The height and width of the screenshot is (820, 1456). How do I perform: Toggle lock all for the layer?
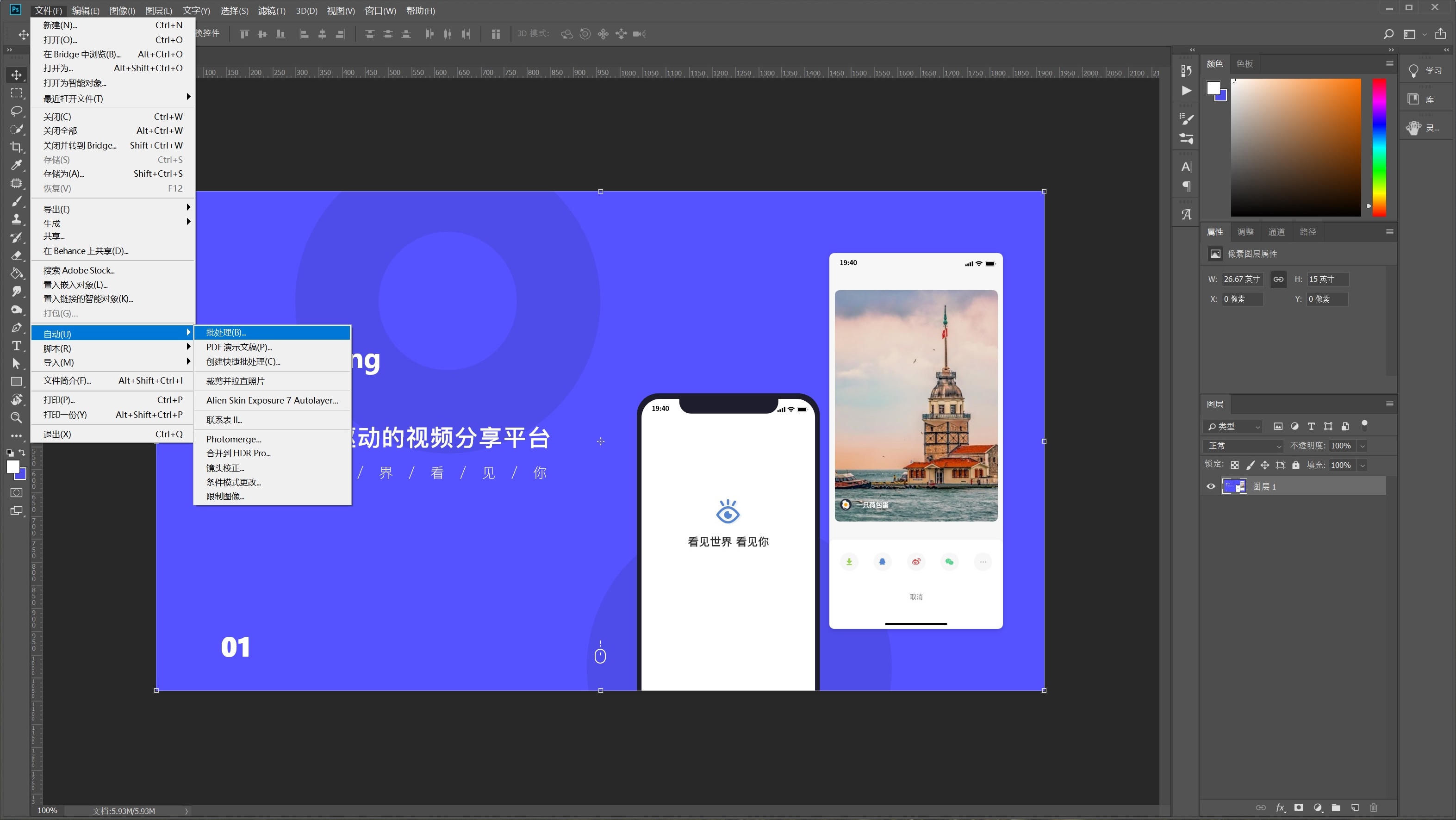(x=1295, y=465)
